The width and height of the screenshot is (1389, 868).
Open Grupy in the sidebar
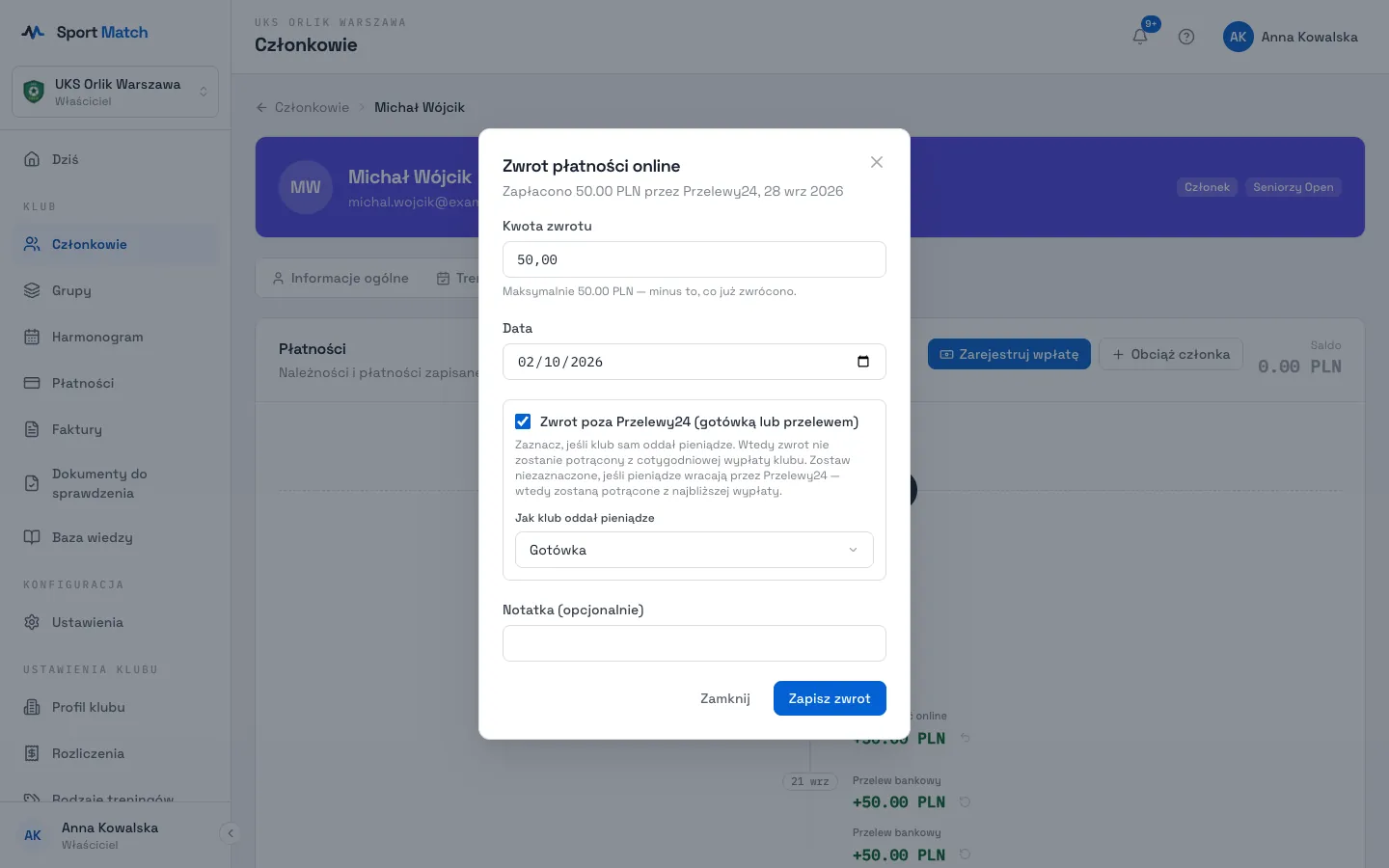tap(115, 290)
